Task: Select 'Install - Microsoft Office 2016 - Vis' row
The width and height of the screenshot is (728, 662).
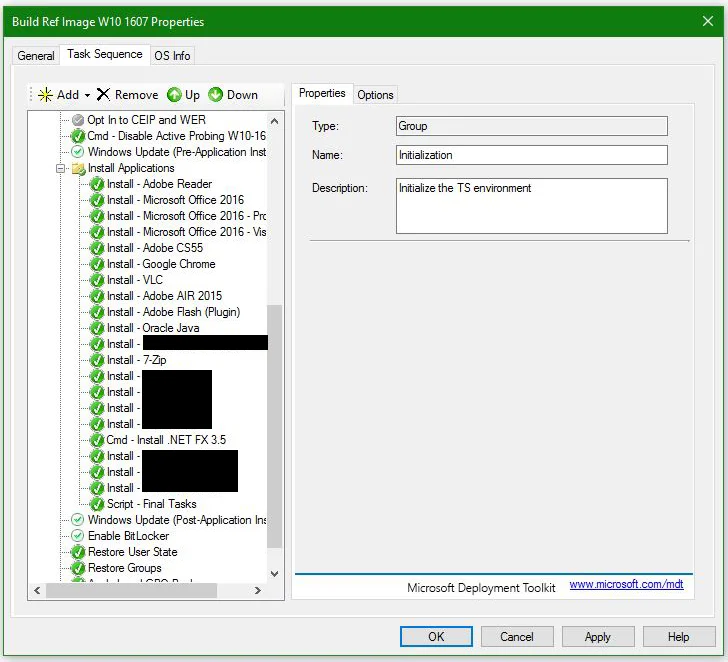Action: pyautogui.click(x=187, y=232)
